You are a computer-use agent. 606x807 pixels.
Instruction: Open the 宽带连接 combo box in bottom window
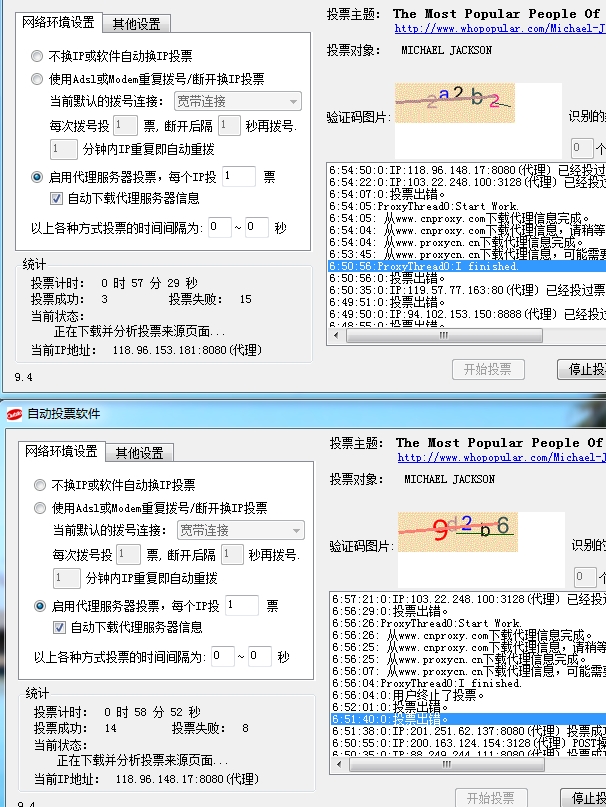coord(240,530)
